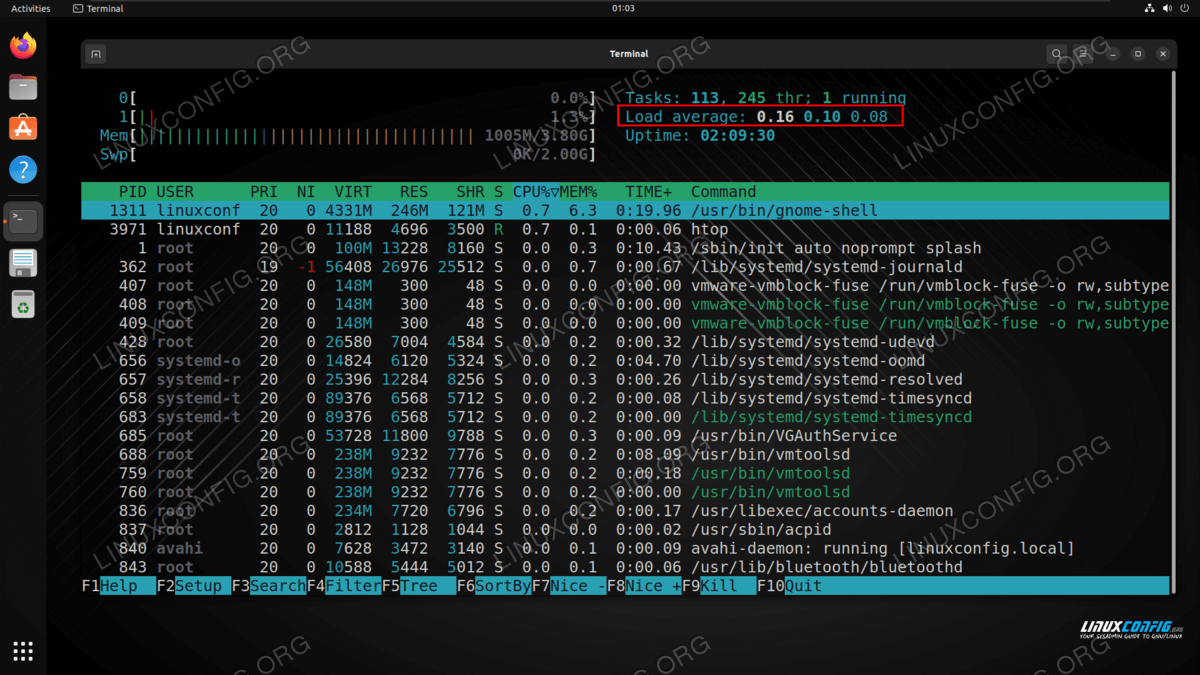Image resolution: width=1200 pixels, height=675 pixels.
Task: Select the /usr/bin/VGAuthService row
Action: point(625,436)
